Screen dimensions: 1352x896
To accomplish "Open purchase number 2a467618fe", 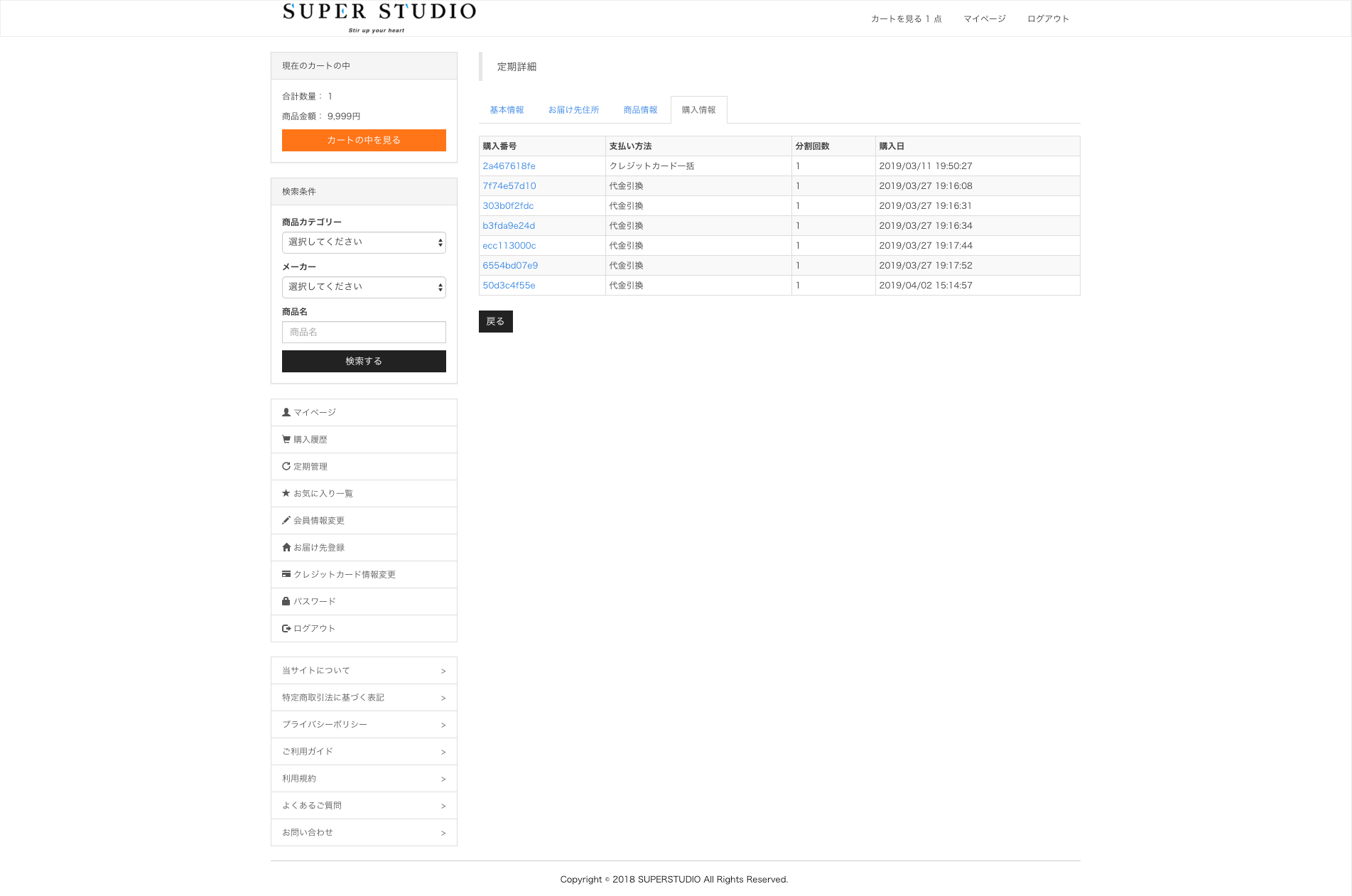I will [x=509, y=166].
